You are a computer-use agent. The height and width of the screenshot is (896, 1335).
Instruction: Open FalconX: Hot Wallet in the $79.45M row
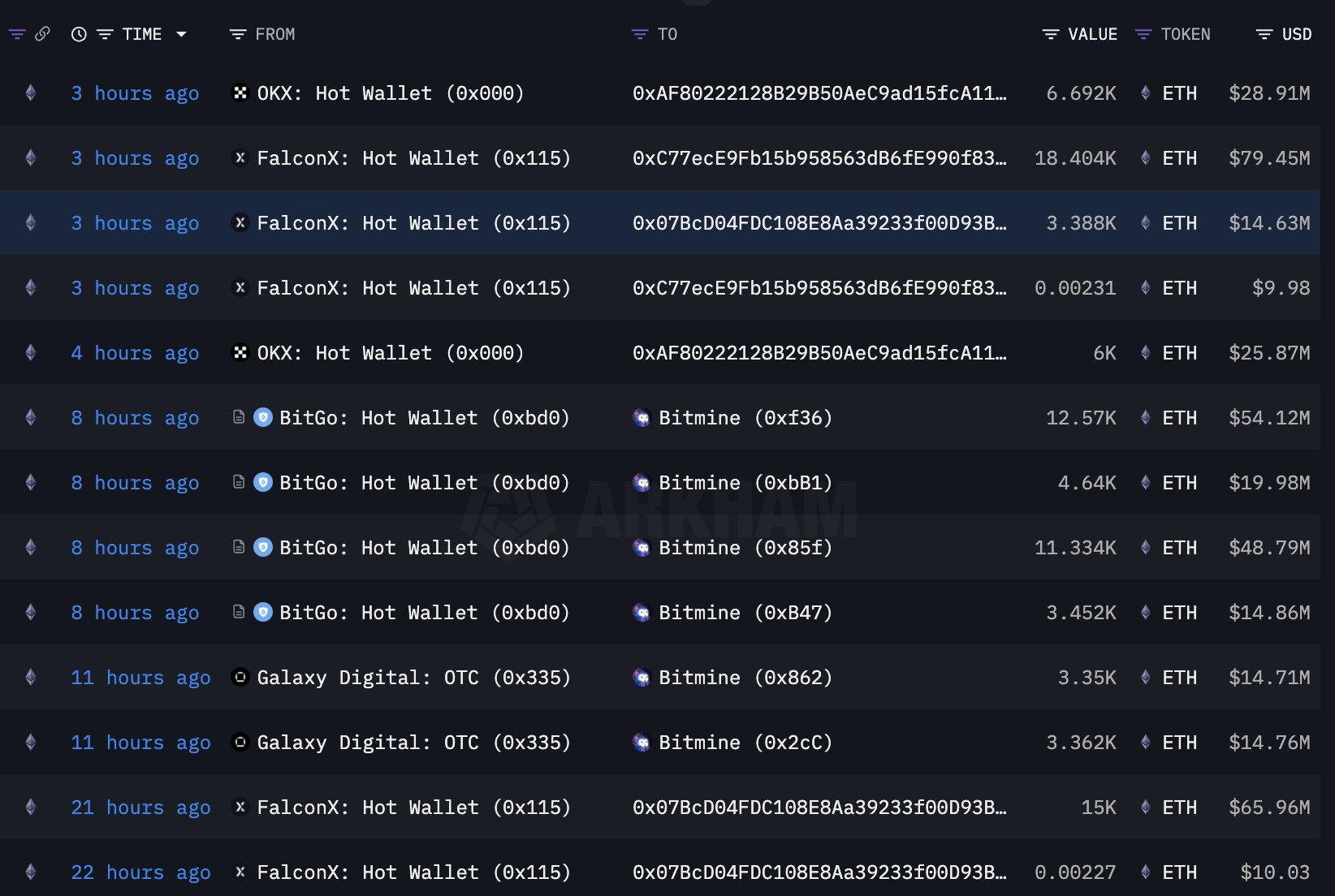[x=413, y=158]
